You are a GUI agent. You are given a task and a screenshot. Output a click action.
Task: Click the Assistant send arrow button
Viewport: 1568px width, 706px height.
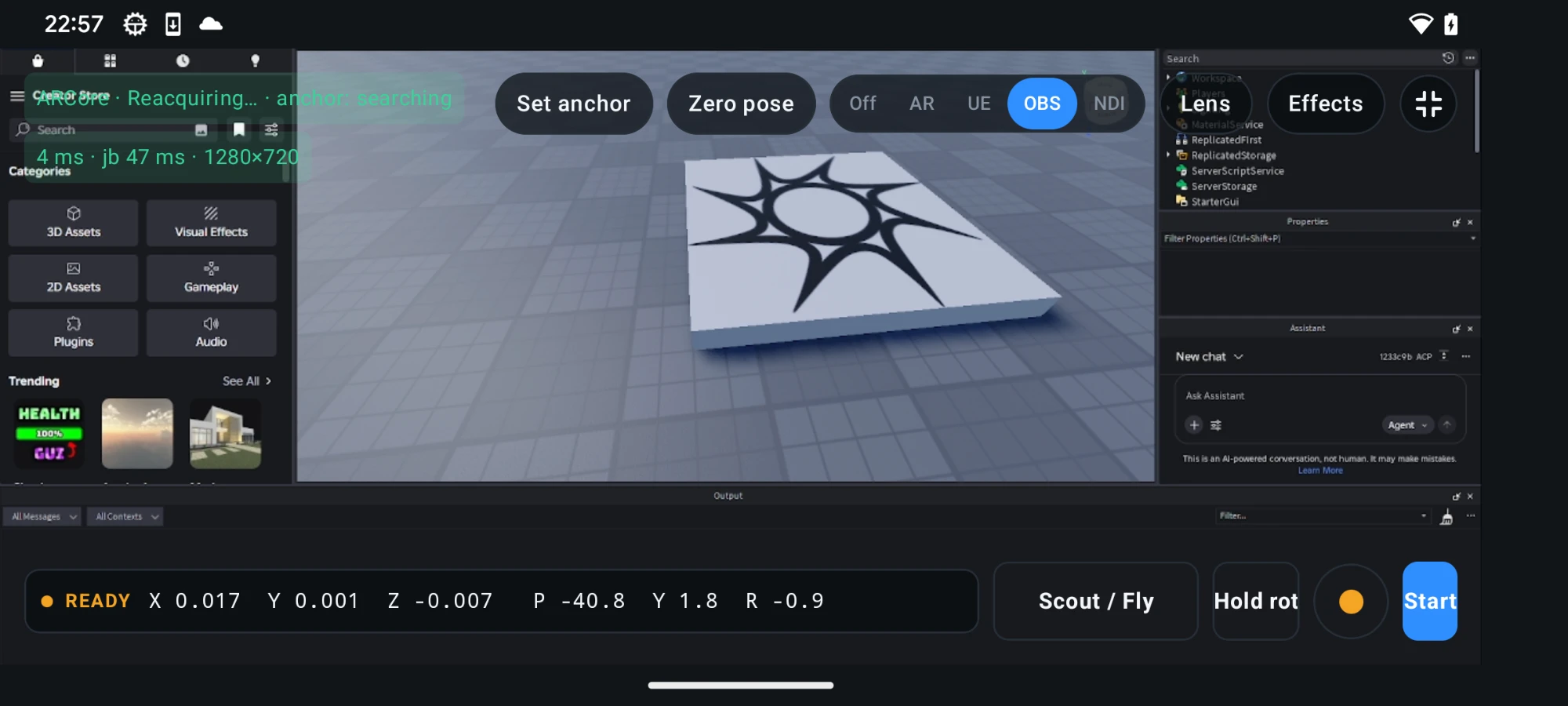(x=1447, y=424)
